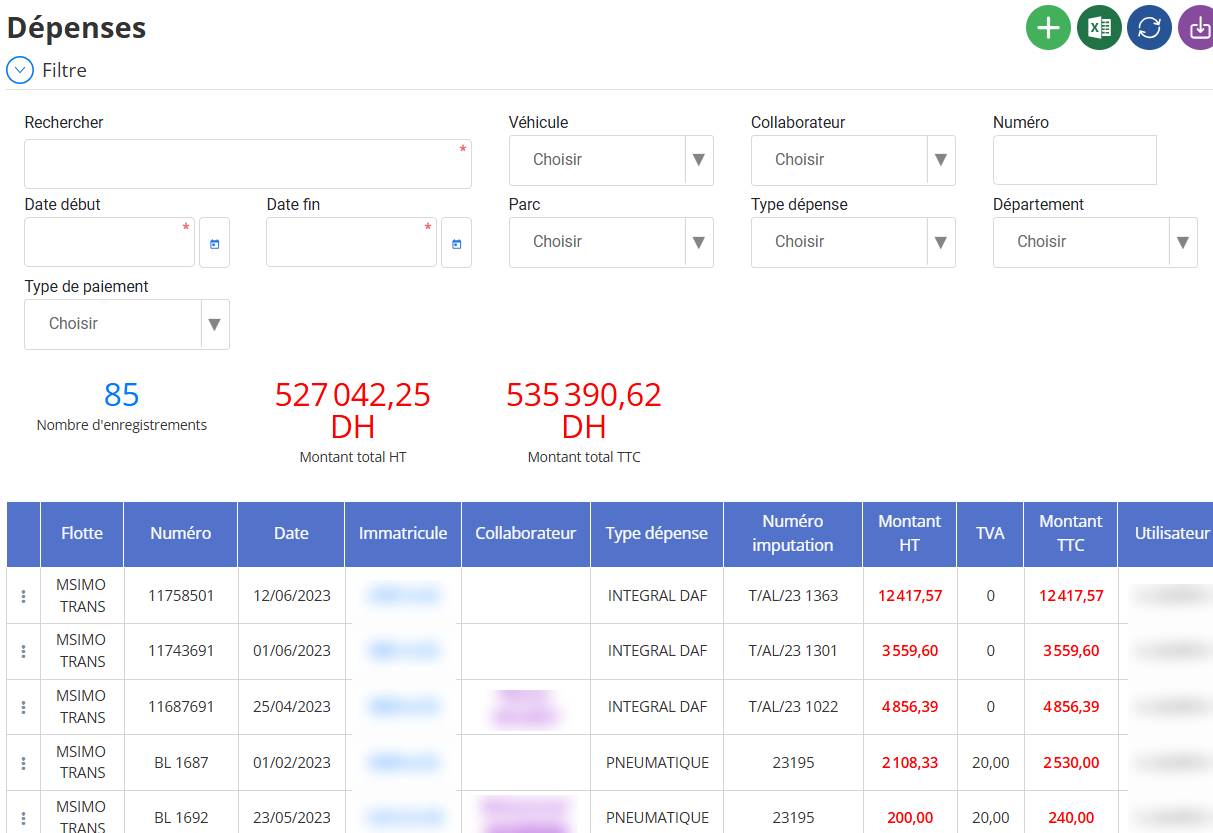
Task: Open row actions menu for expense BL 1687
Action: (23, 763)
